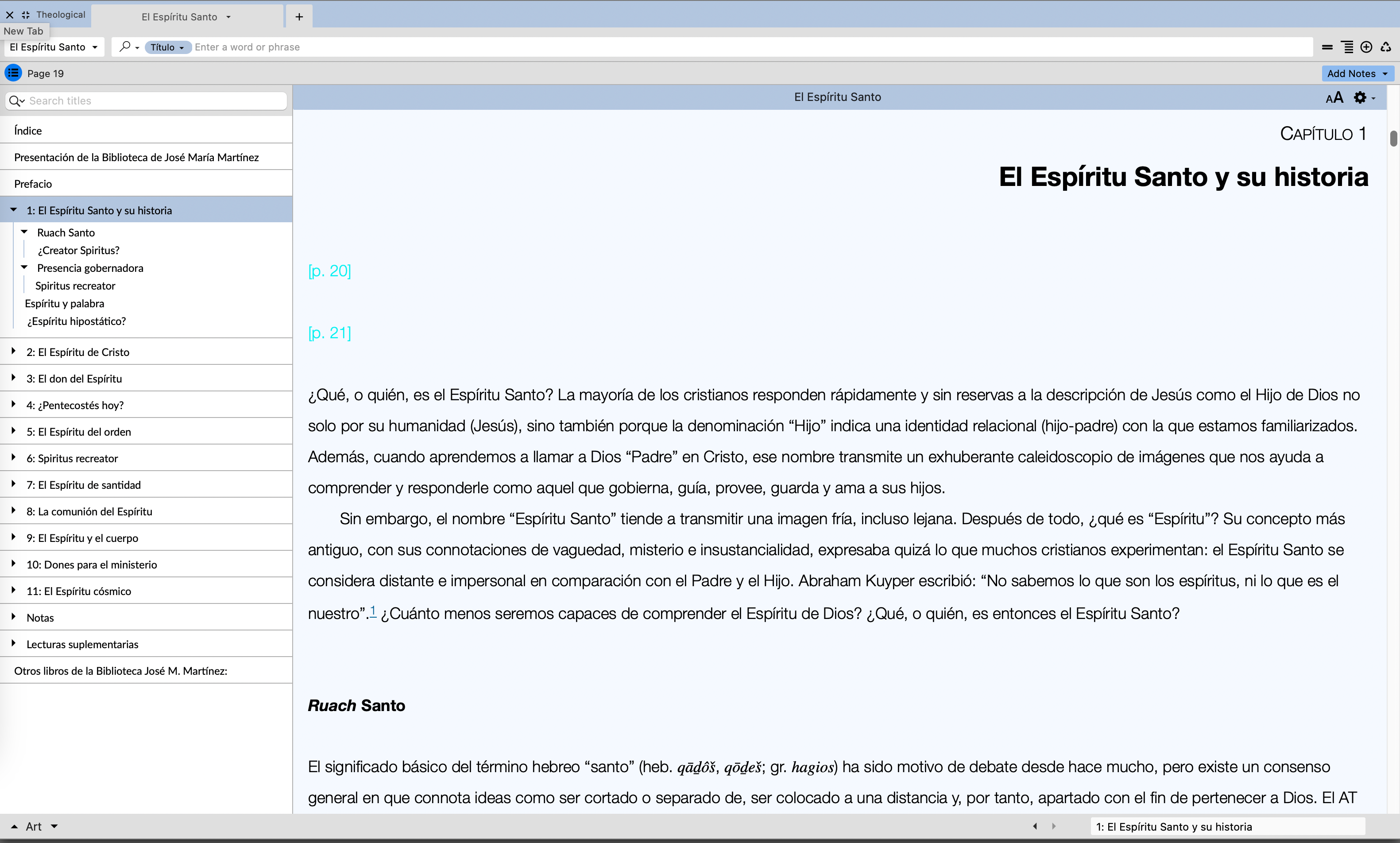Screen dimensions: 1400x843
Task: Click the right-aligned lines outline icon
Action: (x=1346, y=47)
